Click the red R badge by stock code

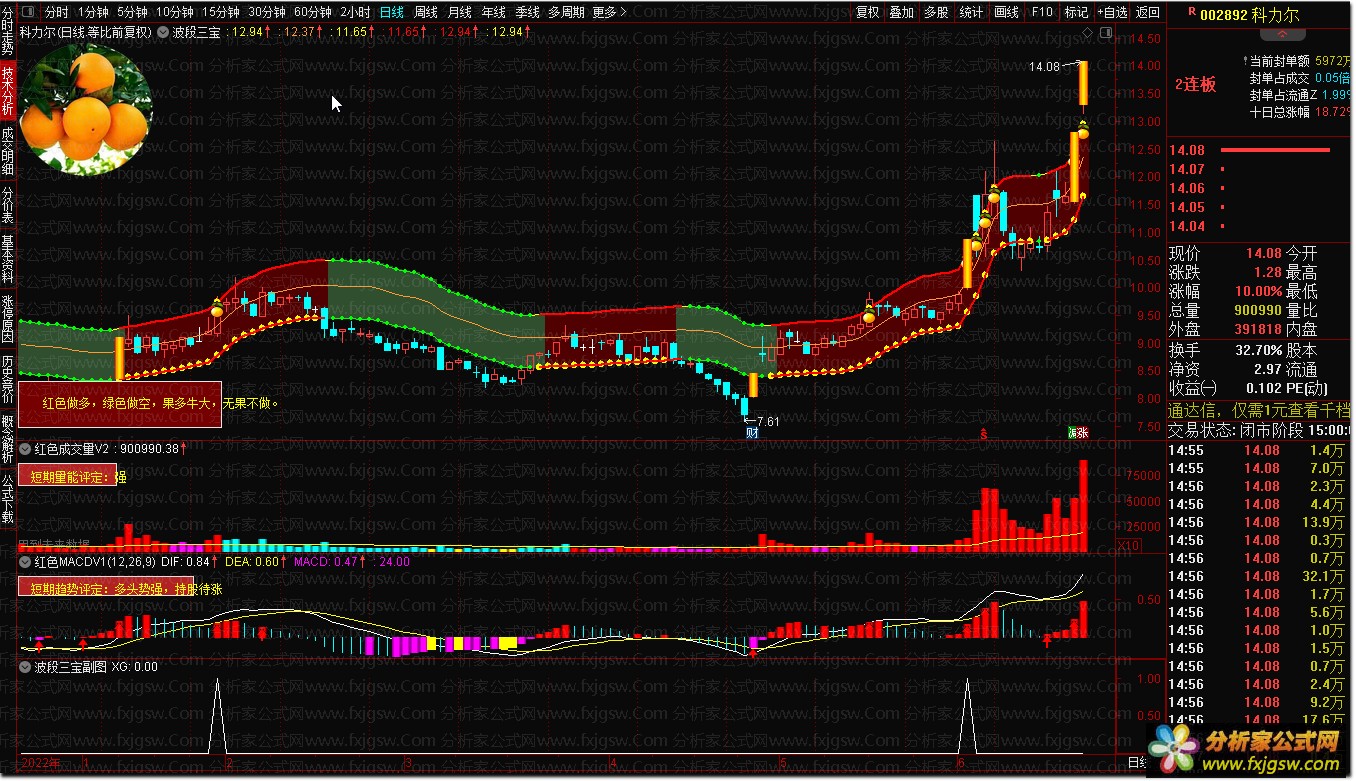click(x=1192, y=13)
